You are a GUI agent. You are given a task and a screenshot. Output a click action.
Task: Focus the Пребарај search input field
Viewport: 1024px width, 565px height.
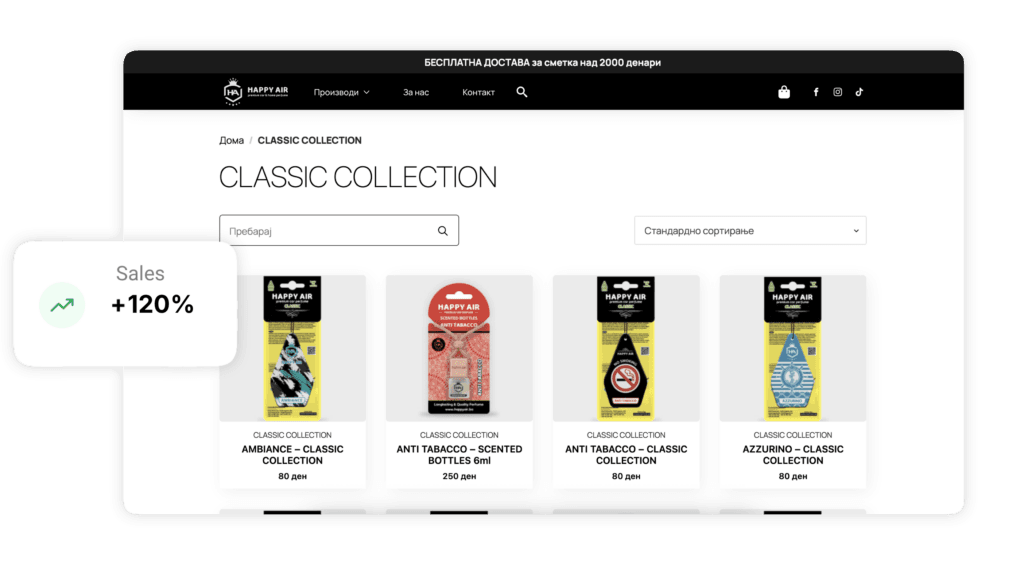tap(339, 231)
